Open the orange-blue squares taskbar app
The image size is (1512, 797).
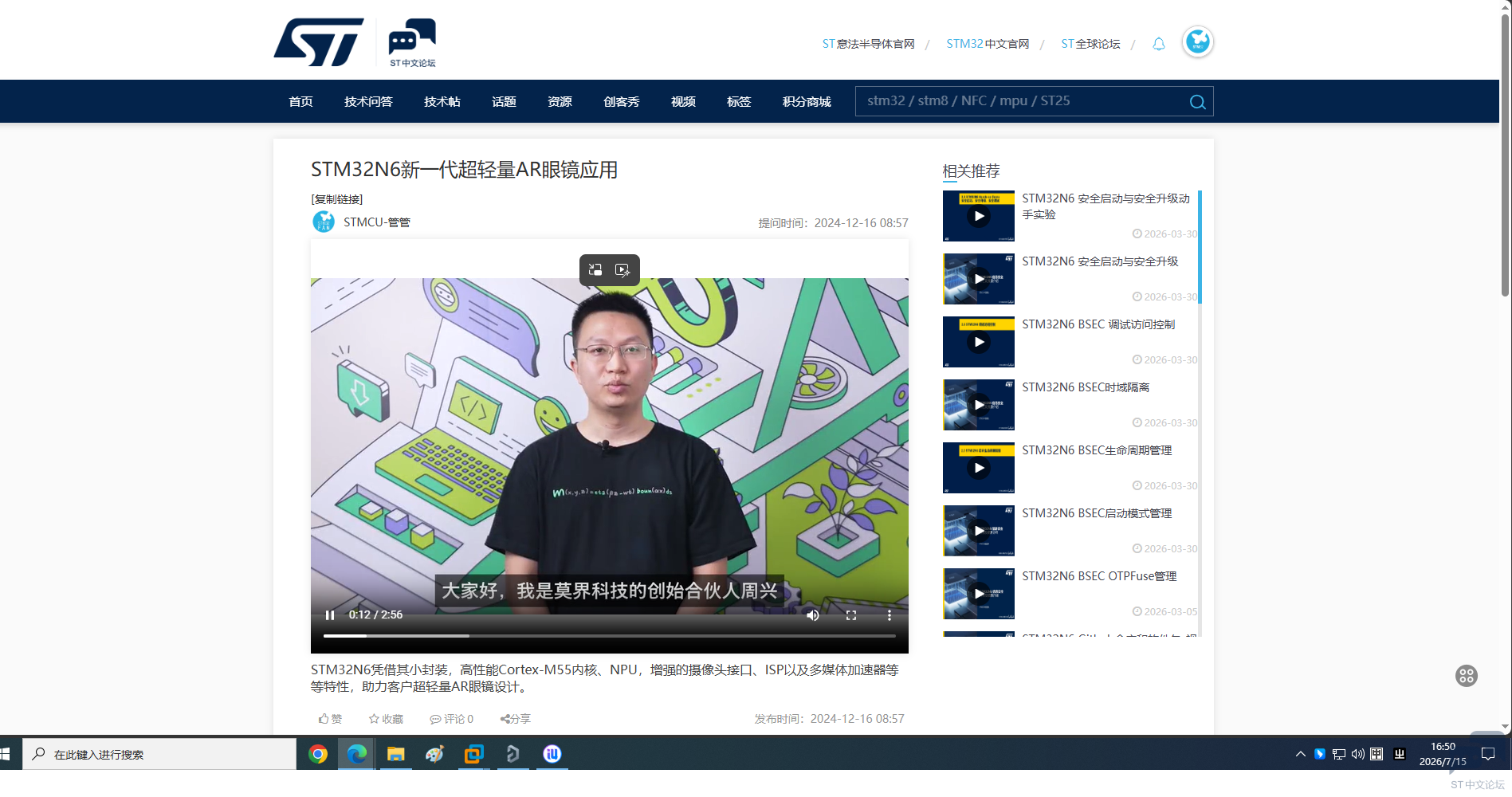pyautogui.click(x=473, y=754)
